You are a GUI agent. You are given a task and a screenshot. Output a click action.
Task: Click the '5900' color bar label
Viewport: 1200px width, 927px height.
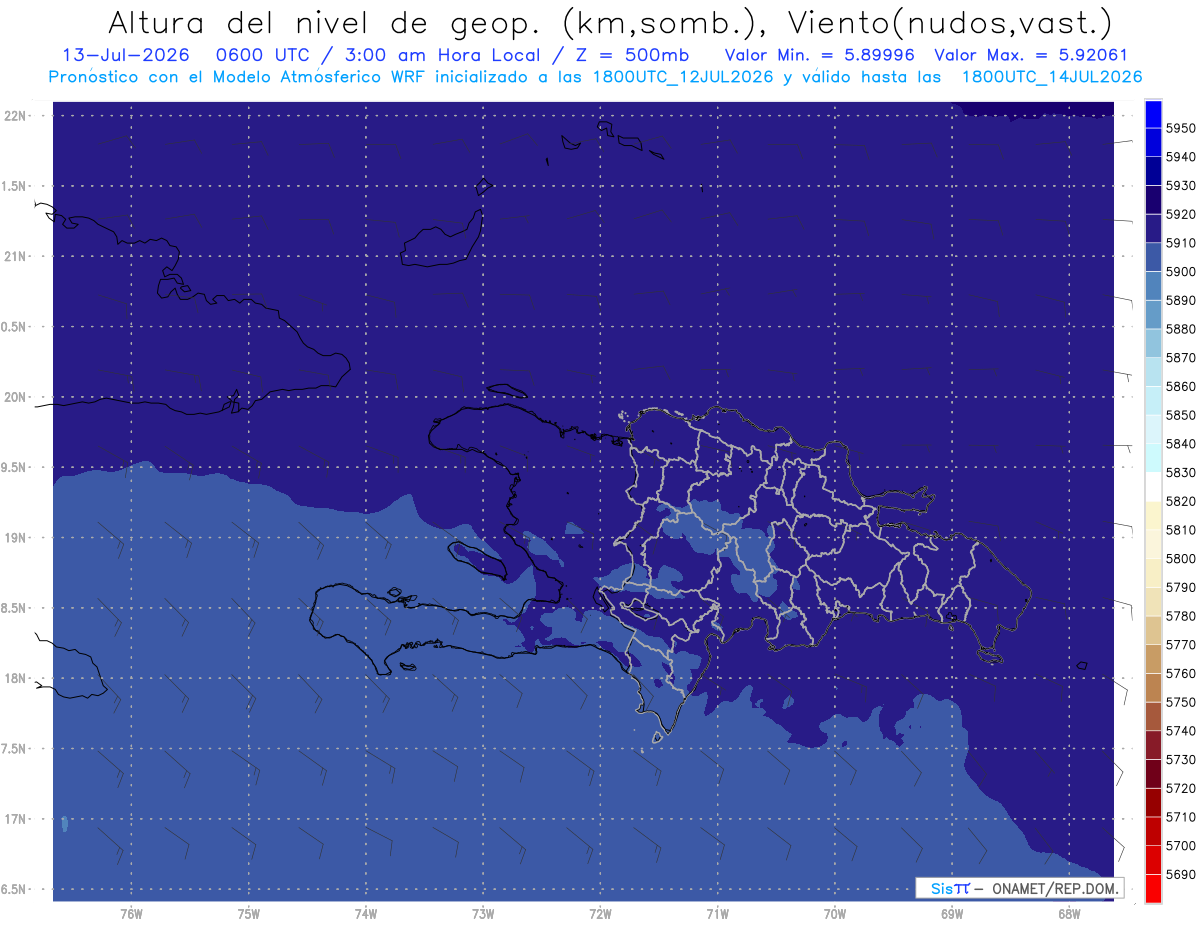1180,272
